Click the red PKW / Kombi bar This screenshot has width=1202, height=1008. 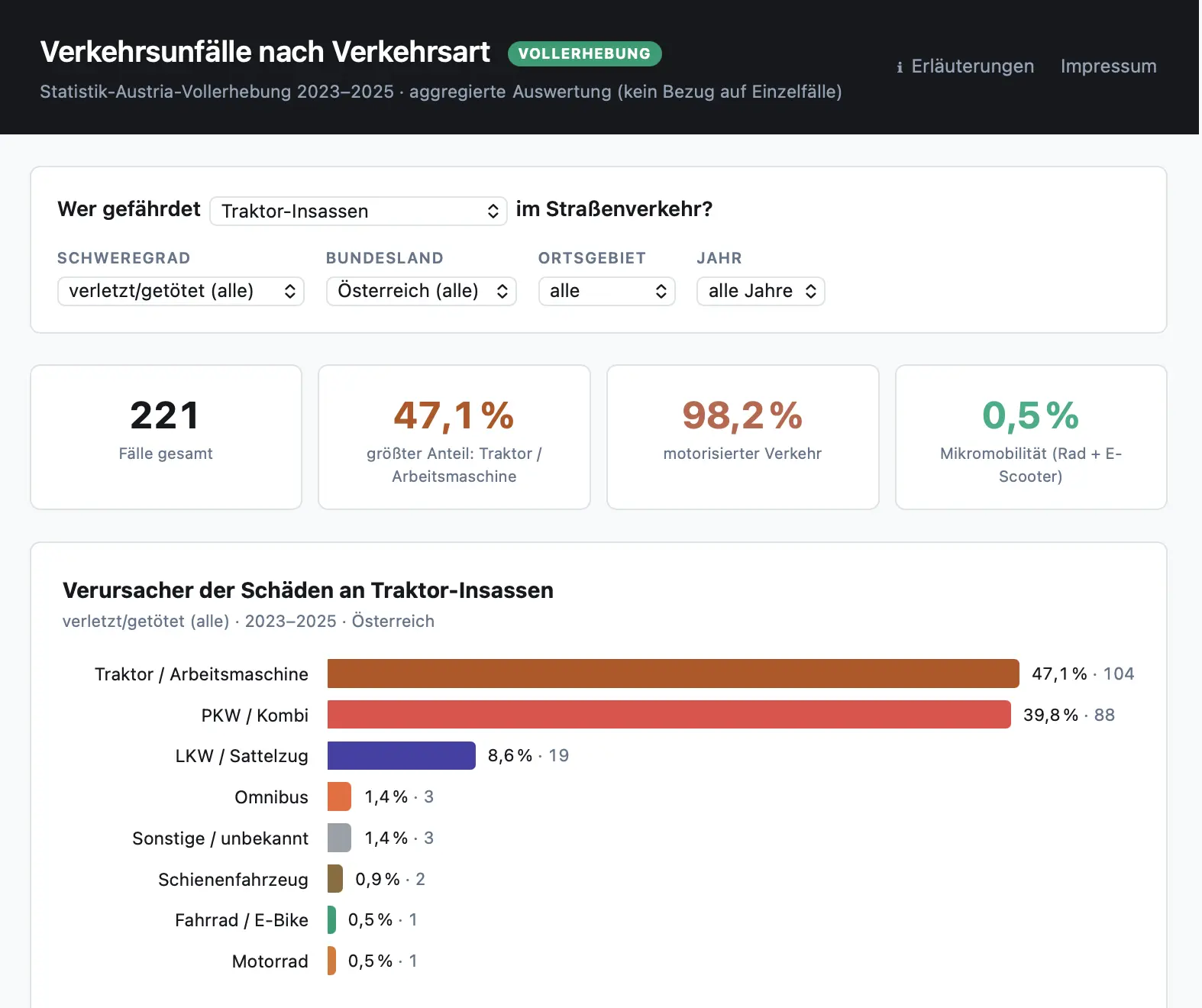[x=669, y=715]
